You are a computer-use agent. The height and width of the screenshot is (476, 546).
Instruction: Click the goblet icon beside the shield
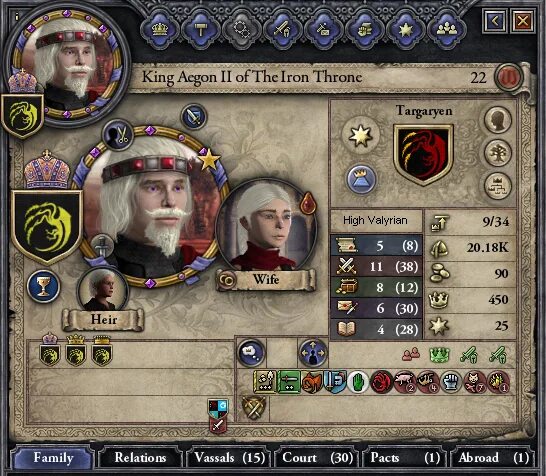pos(43,286)
